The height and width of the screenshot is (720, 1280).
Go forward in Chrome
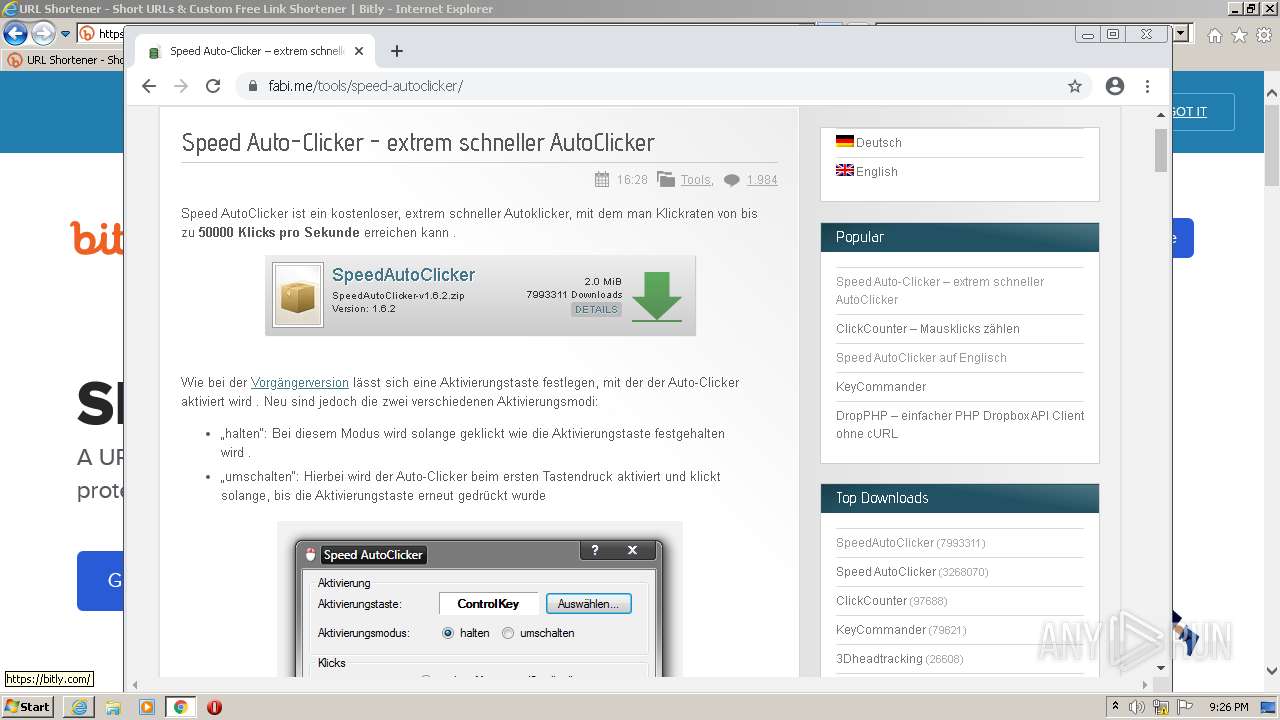pos(181,86)
